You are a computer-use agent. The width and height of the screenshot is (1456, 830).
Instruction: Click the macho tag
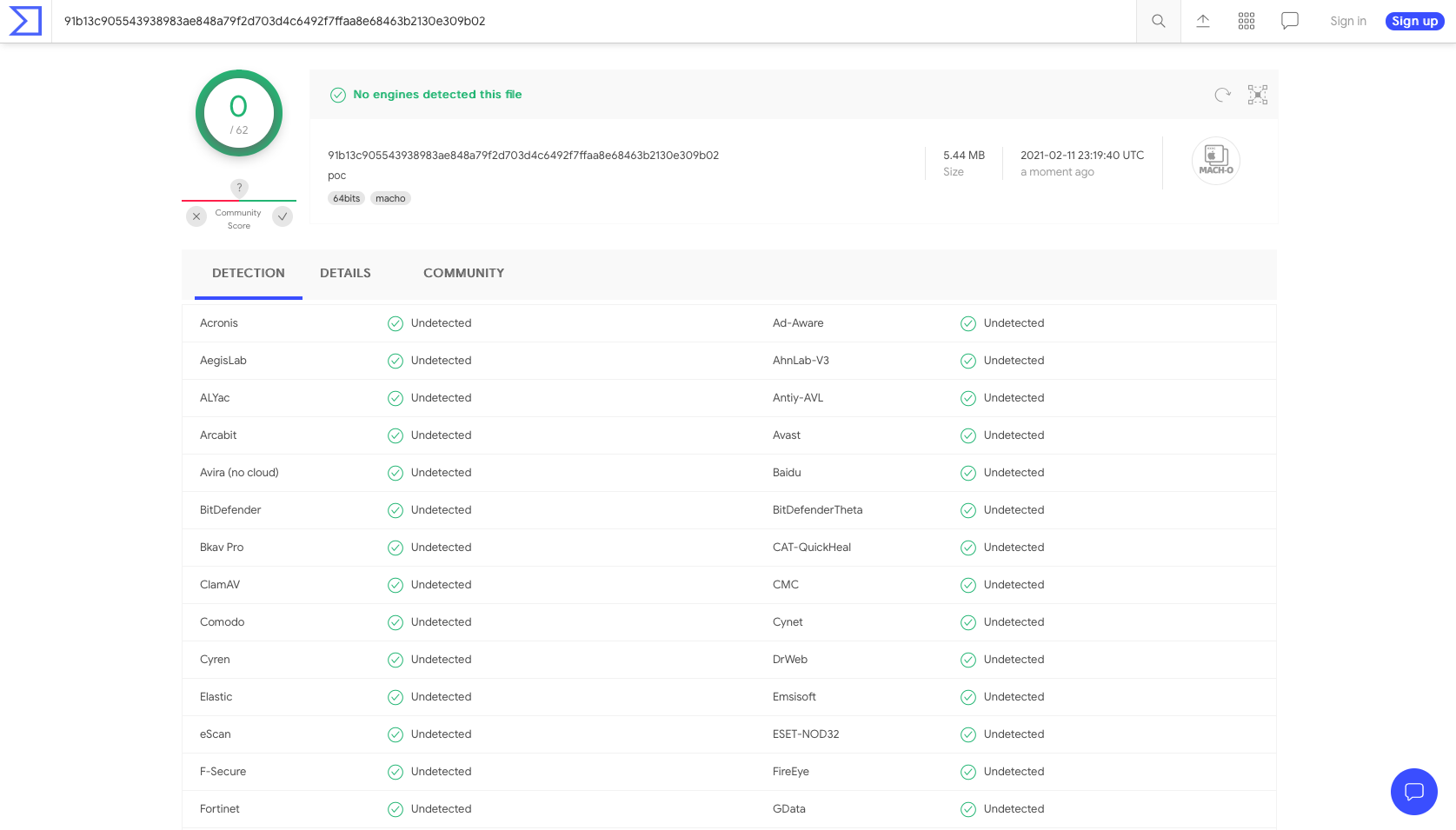click(390, 198)
